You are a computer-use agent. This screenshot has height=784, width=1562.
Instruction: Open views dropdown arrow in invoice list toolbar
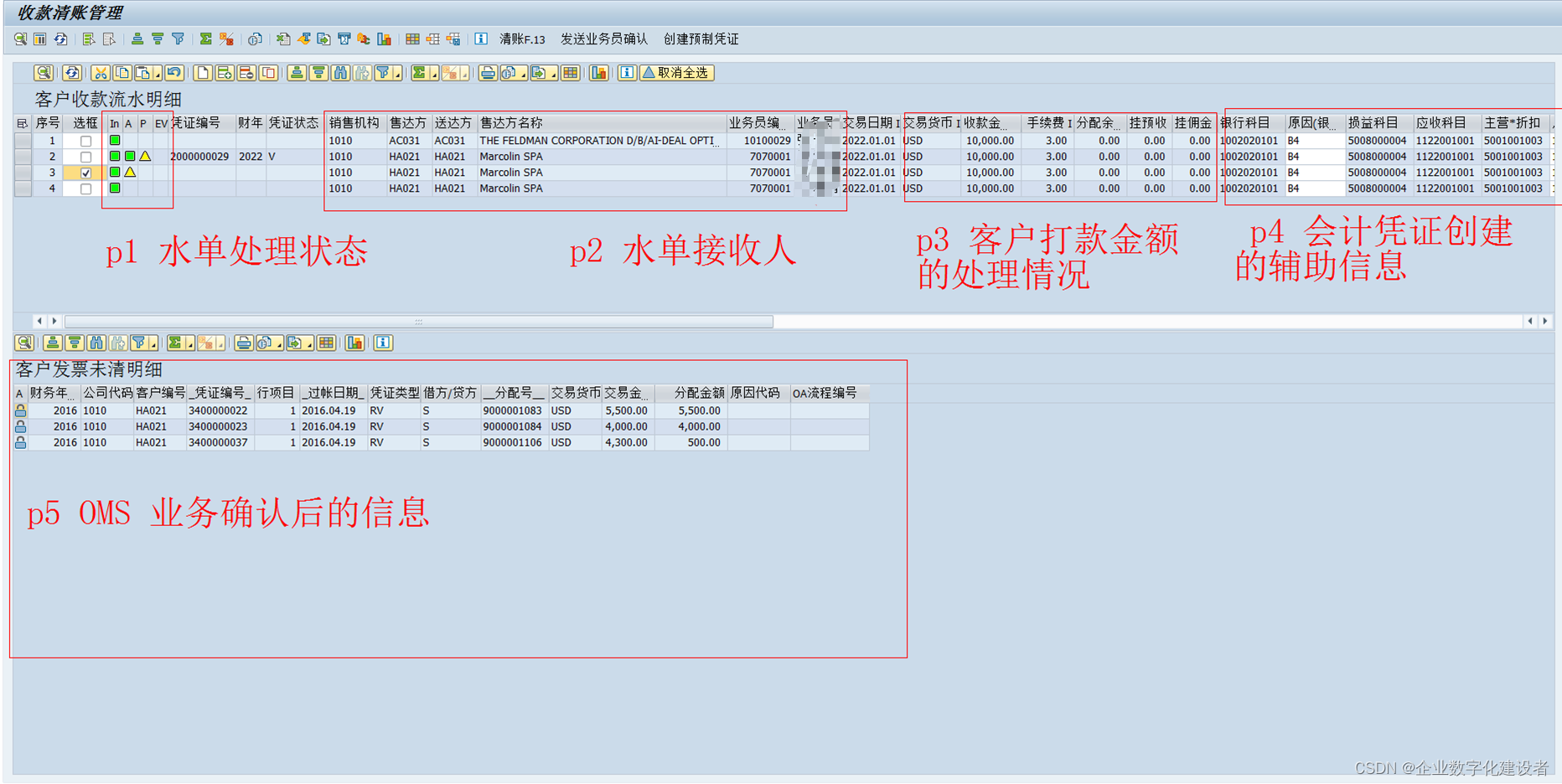coord(279,343)
